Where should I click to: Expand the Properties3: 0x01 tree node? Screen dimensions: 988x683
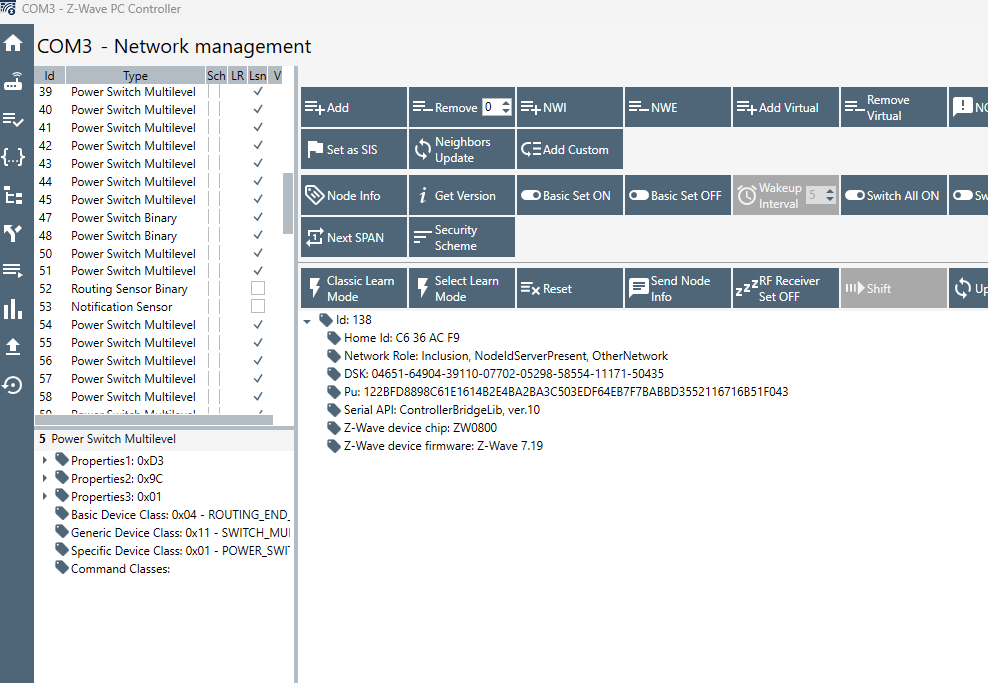click(45, 497)
